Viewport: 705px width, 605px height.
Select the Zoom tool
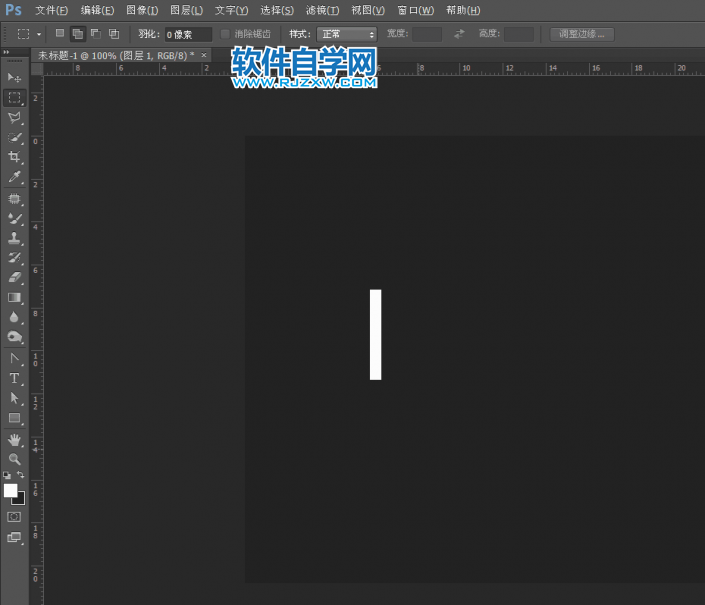click(x=14, y=459)
